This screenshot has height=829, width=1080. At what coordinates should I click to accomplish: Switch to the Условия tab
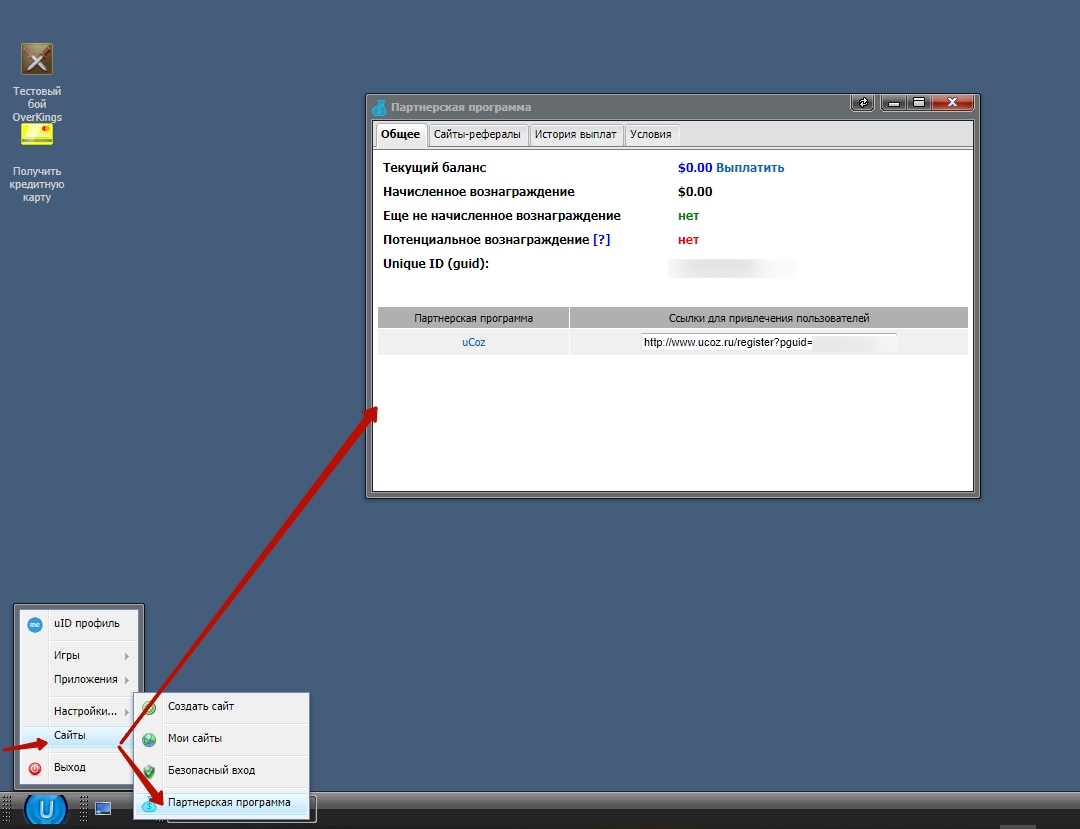(x=651, y=135)
